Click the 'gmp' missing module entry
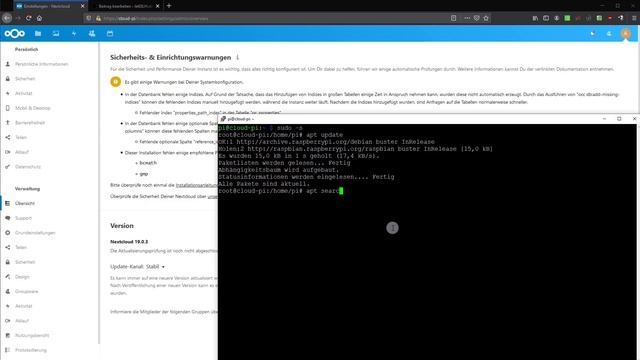Image resolution: width=640 pixels, height=360 pixels. 144,174
